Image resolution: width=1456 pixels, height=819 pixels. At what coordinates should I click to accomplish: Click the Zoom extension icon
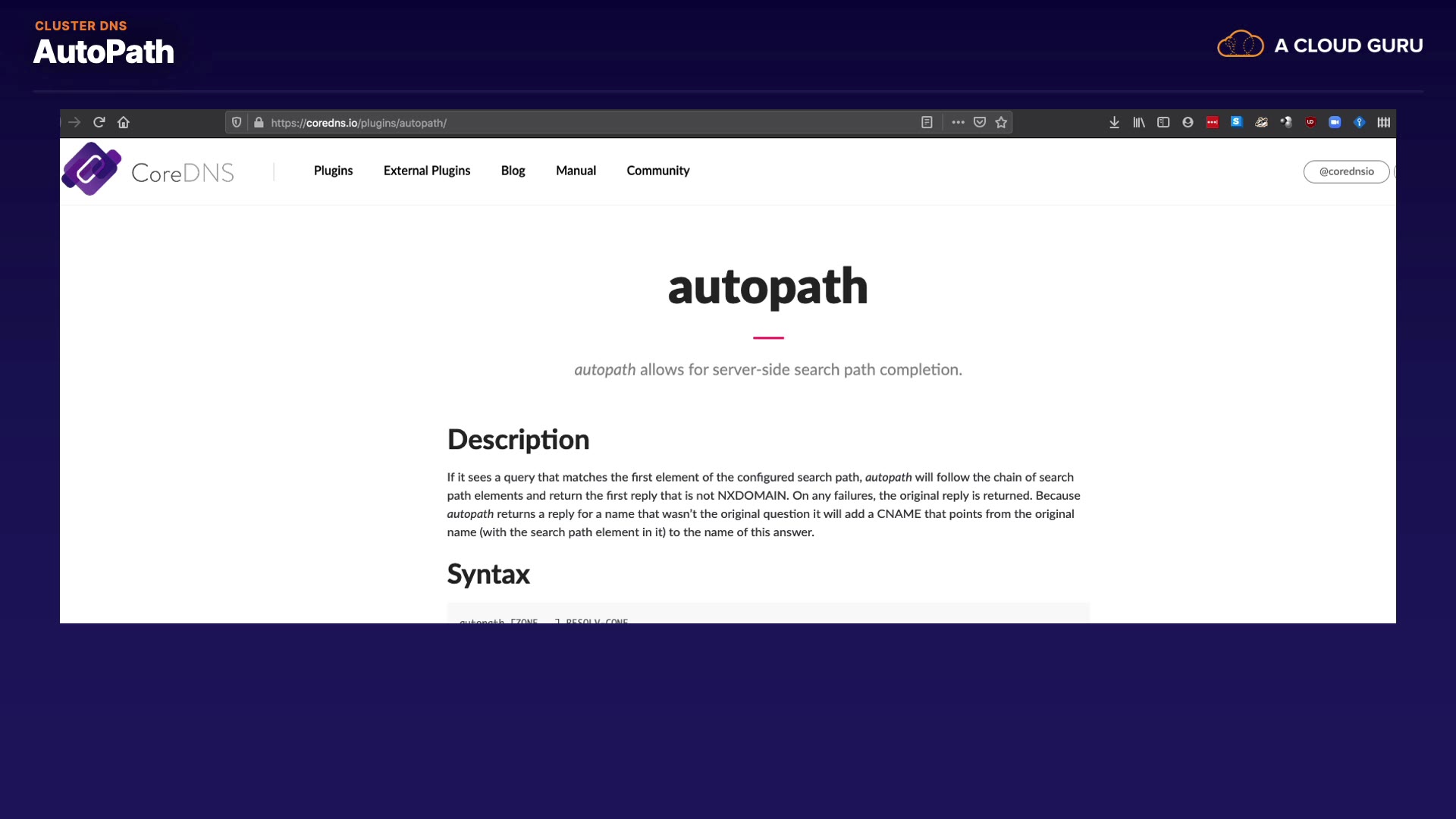1335,122
